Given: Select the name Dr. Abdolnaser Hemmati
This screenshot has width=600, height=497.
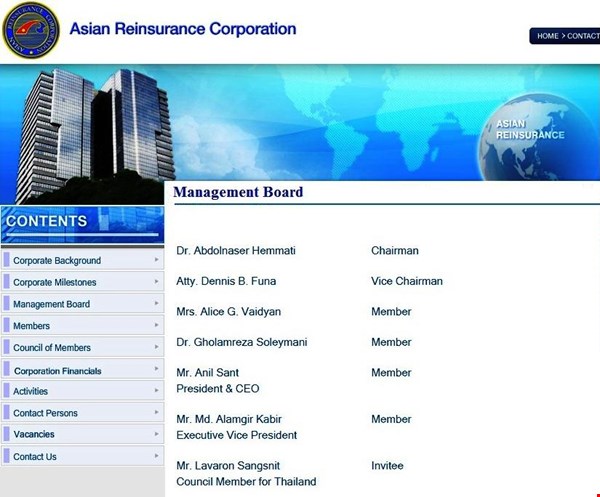Looking at the screenshot, I should (236, 251).
